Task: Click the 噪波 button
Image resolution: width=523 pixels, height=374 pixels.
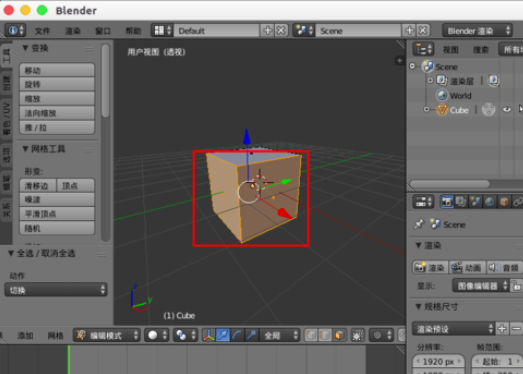Action: (x=57, y=200)
